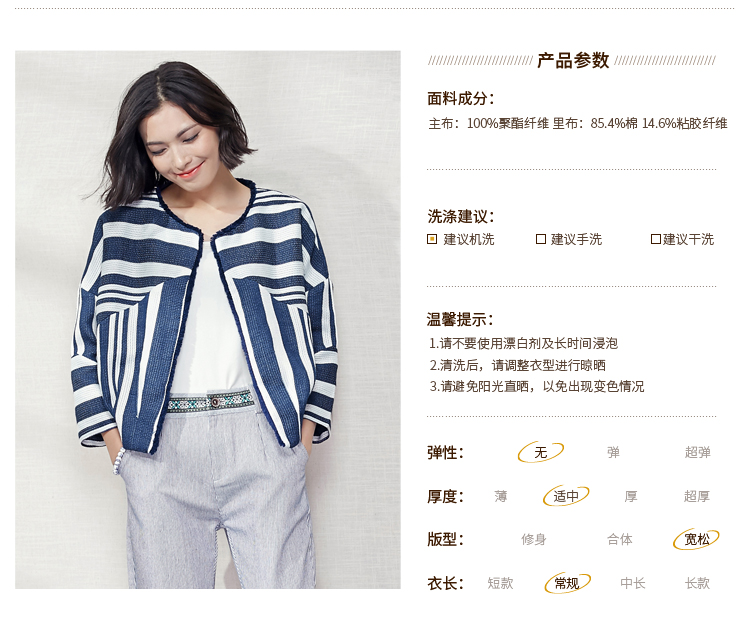
Task: Select 常规 length option
Action: coord(567,583)
